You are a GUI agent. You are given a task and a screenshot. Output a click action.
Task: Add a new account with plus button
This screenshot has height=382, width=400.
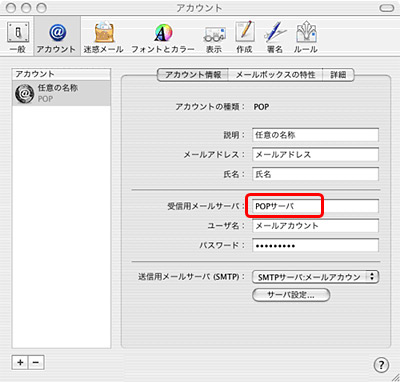[20, 362]
